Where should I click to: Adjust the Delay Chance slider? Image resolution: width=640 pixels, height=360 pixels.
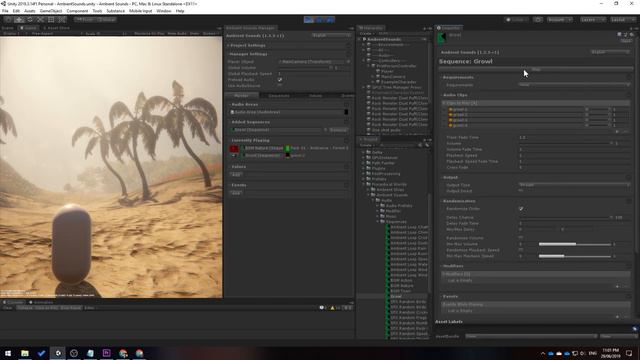click(565, 218)
